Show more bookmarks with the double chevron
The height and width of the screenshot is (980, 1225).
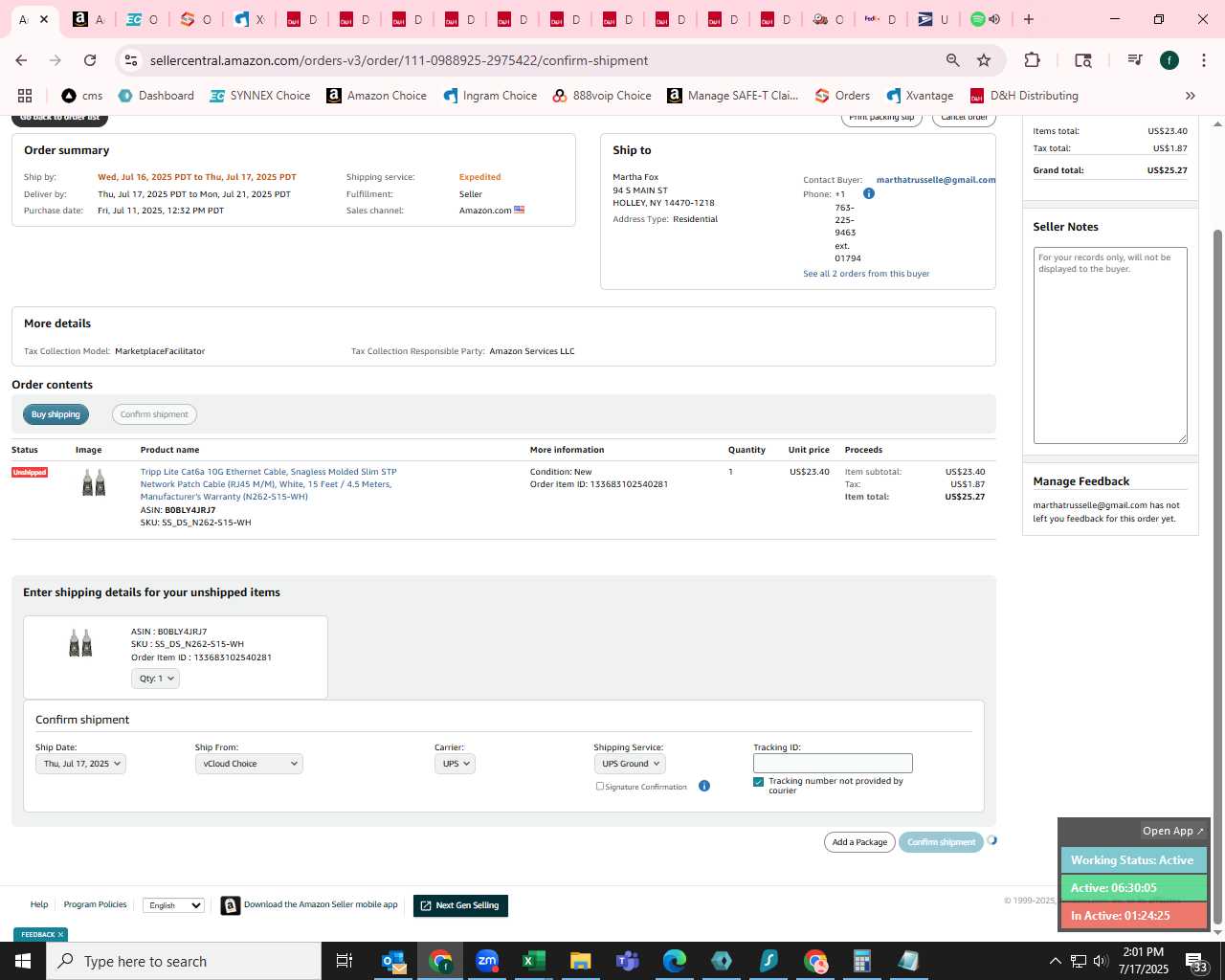pos(1191,96)
